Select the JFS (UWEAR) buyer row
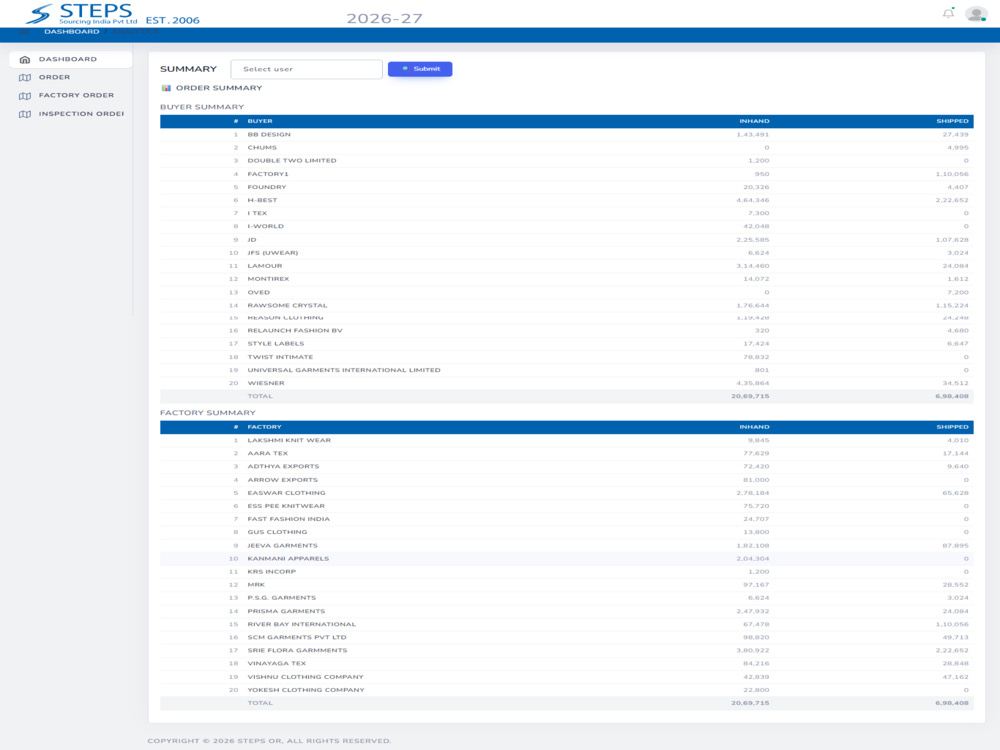The width and height of the screenshot is (1000, 750). point(566,253)
